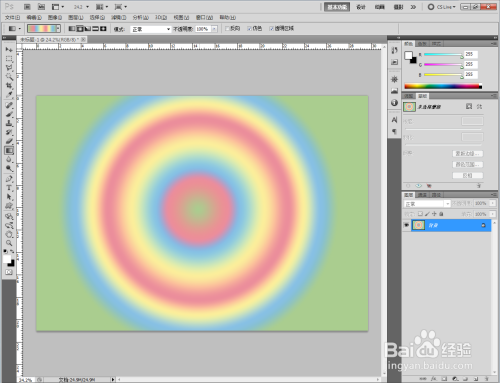Choose the Linear gradient style icon
Screen dimensions: 500x383
72,29
